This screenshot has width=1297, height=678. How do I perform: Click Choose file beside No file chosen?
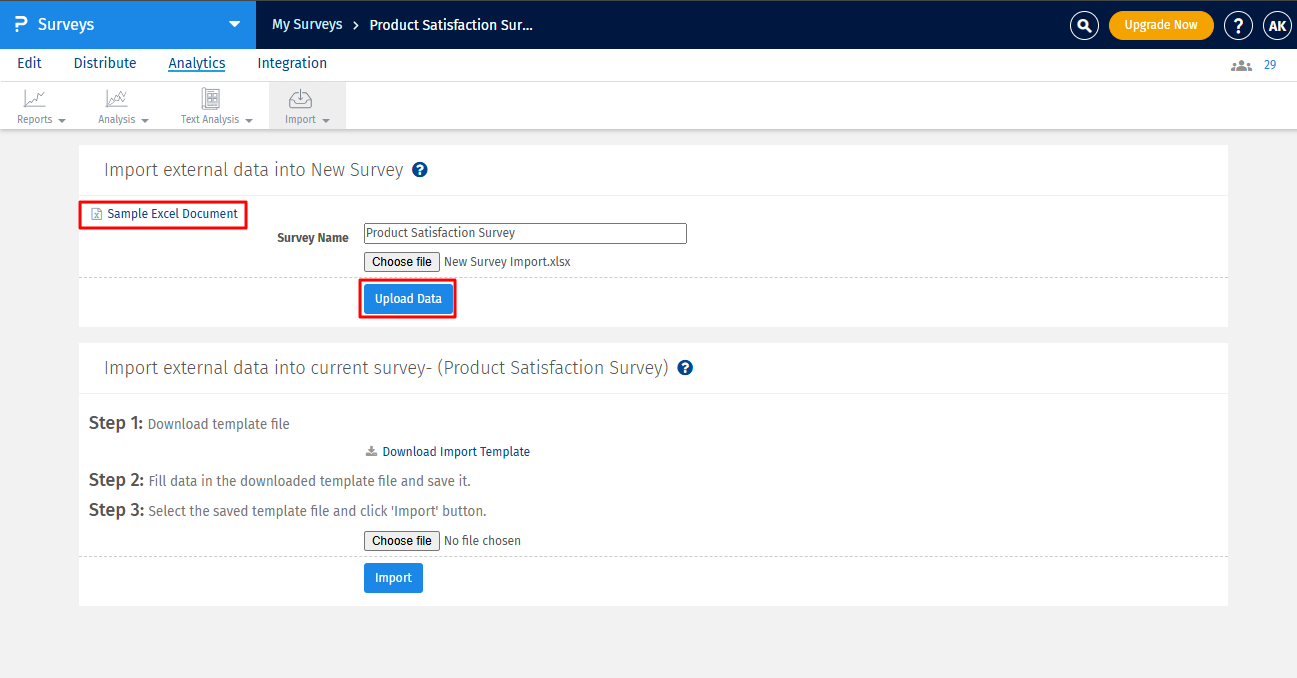pyautogui.click(x=402, y=541)
